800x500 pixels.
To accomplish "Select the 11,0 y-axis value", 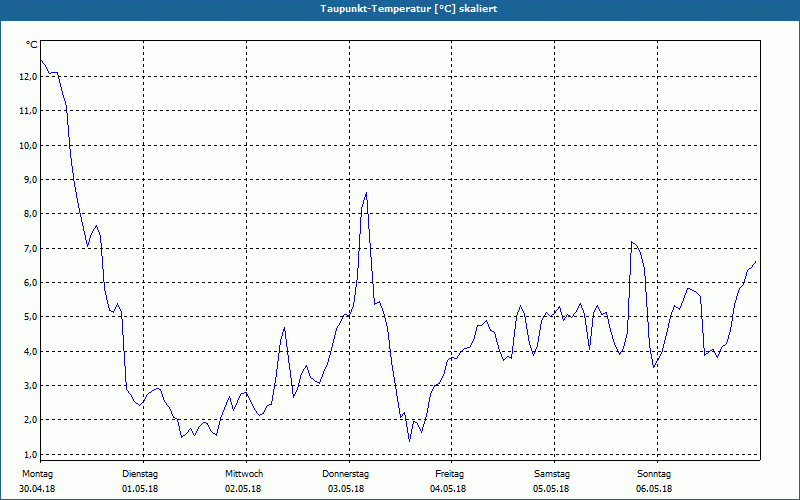I will [x=28, y=111].
